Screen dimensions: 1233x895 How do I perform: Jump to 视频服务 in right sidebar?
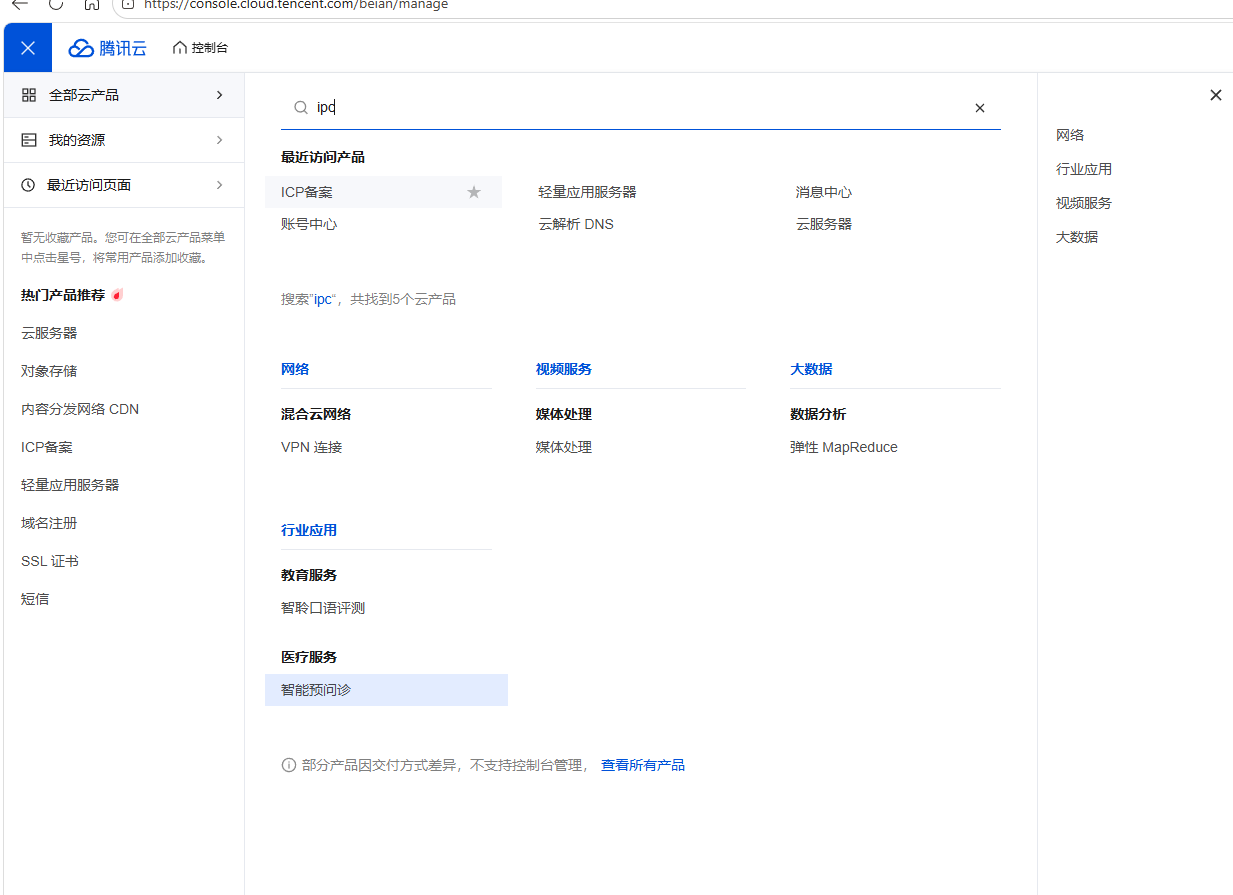point(1084,203)
